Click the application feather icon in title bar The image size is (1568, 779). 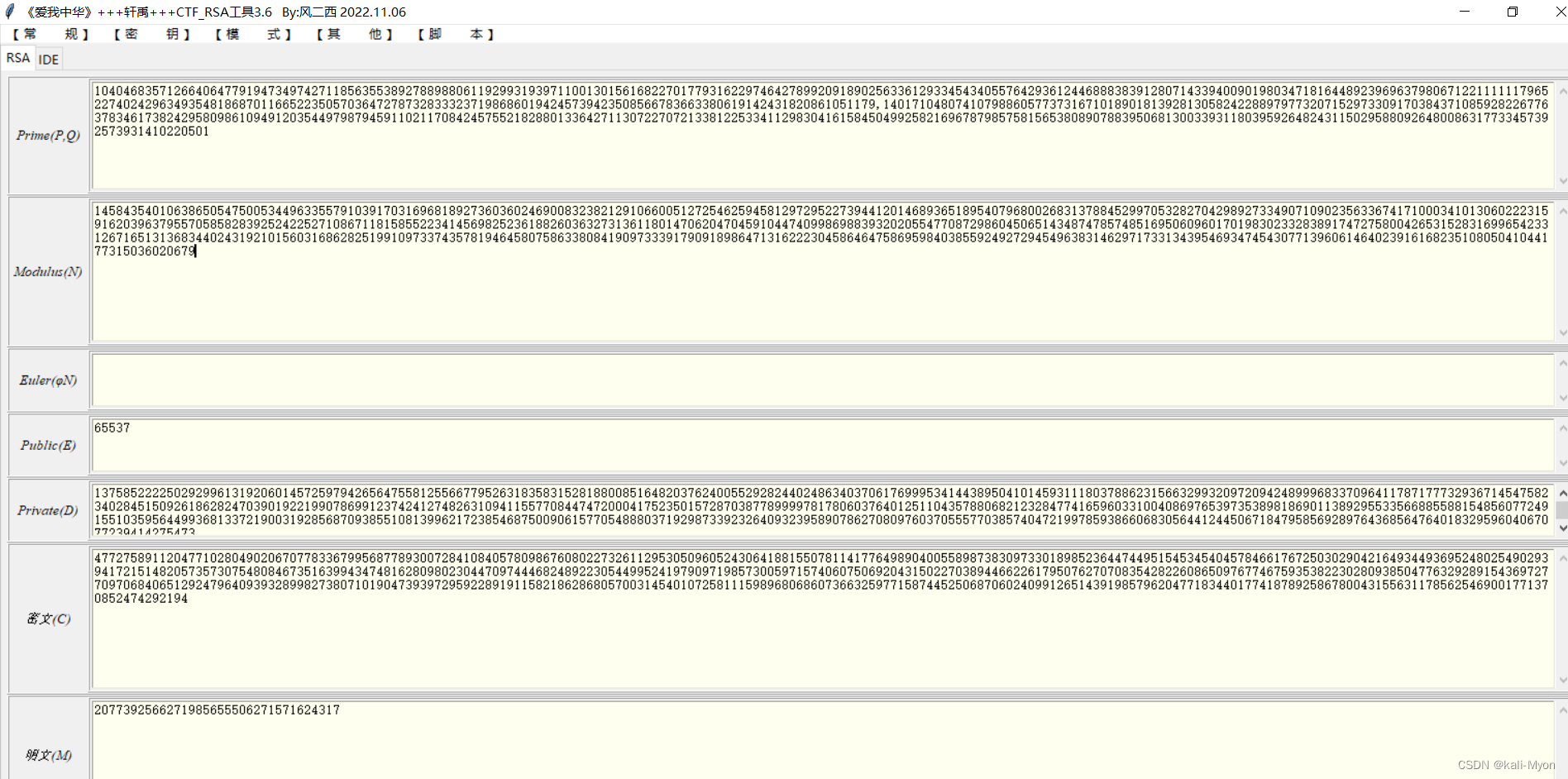coord(9,12)
